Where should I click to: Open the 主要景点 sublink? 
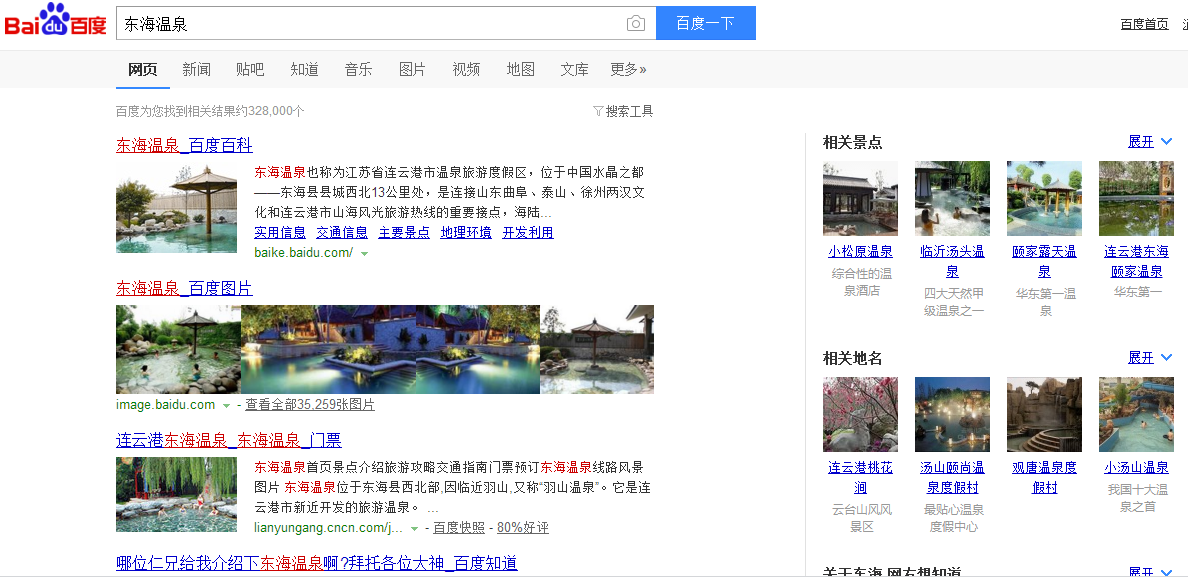coord(404,232)
